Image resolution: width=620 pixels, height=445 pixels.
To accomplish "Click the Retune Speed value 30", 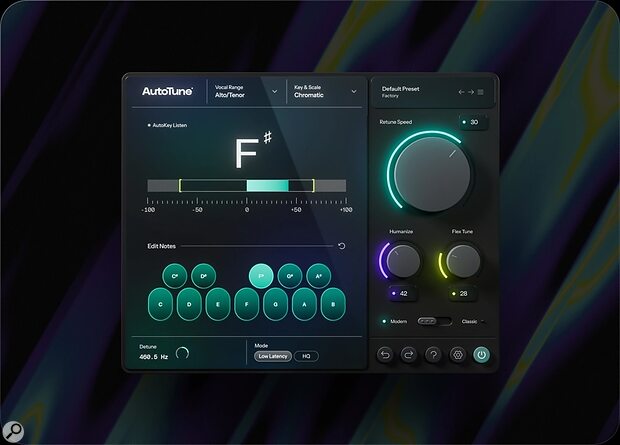I will click(474, 122).
